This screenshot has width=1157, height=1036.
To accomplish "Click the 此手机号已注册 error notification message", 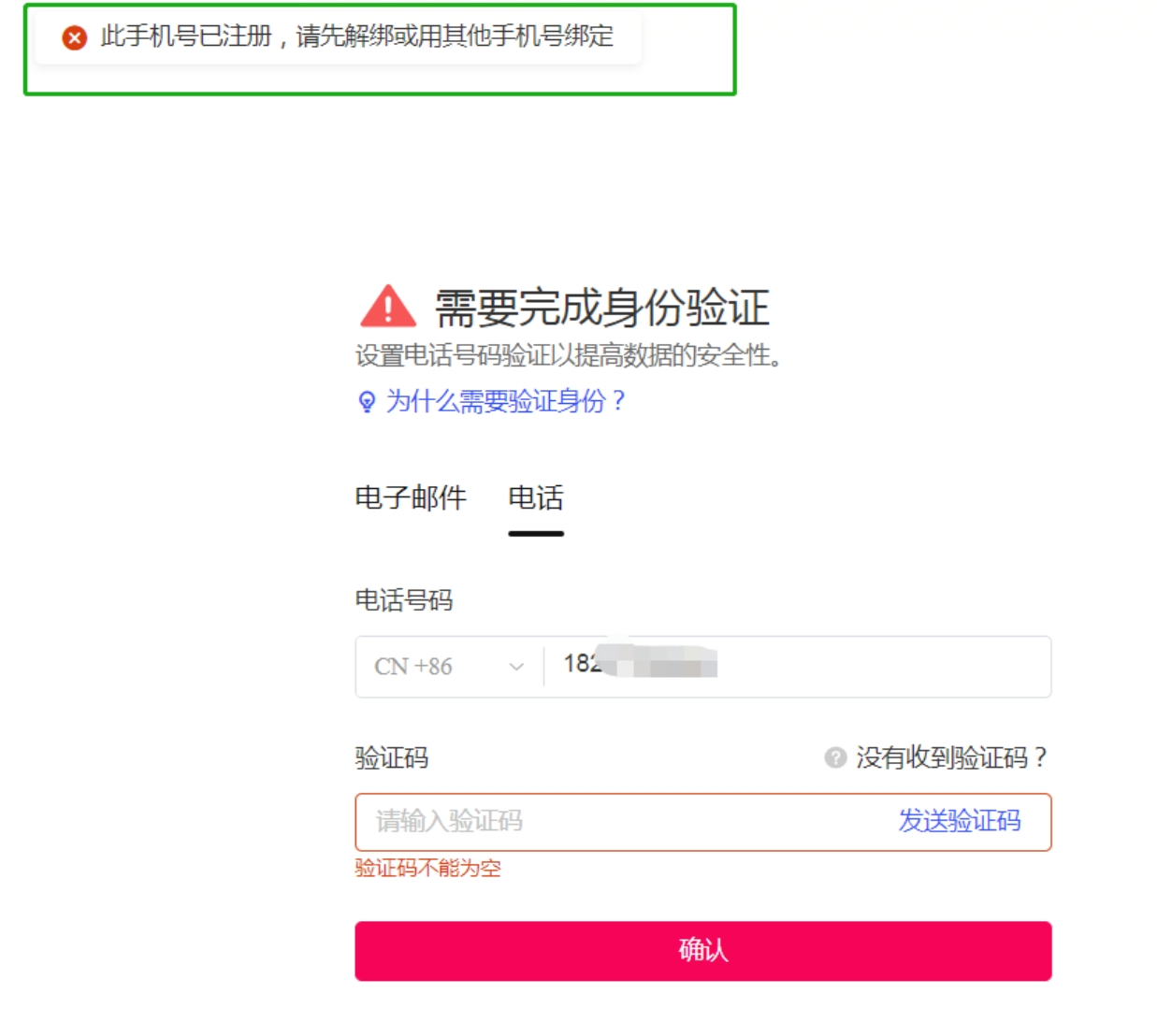I will 357,36.
